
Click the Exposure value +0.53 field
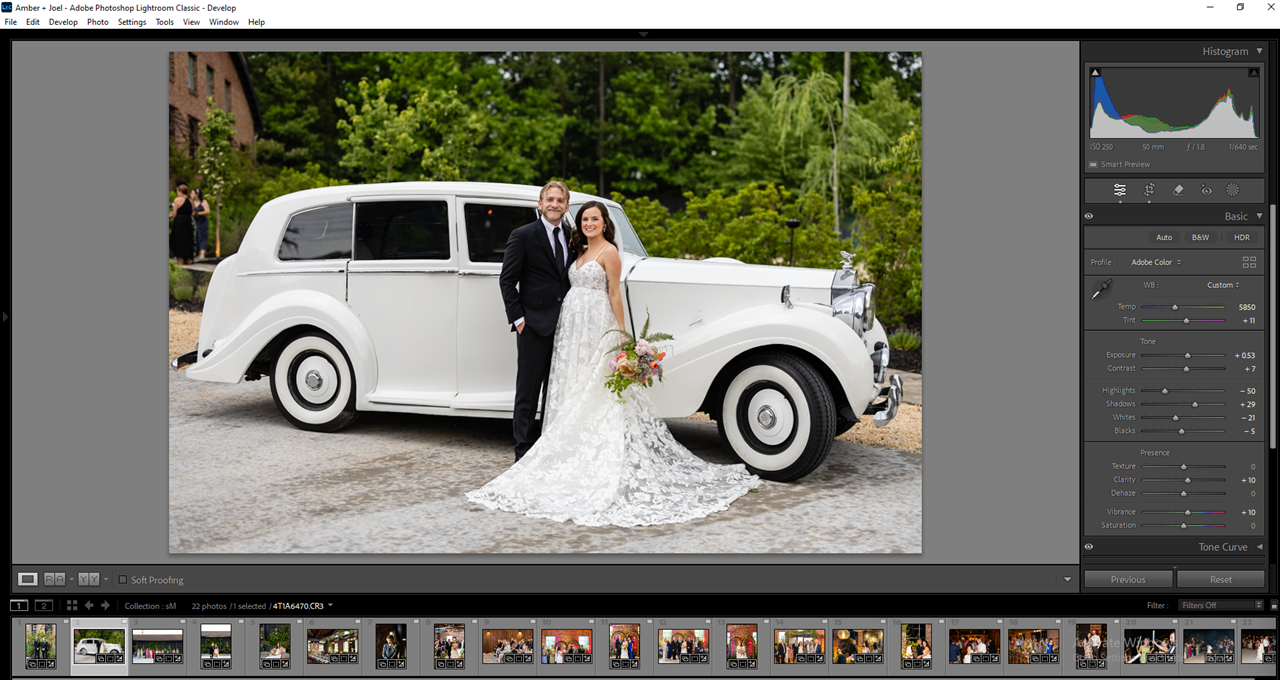(1244, 355)
